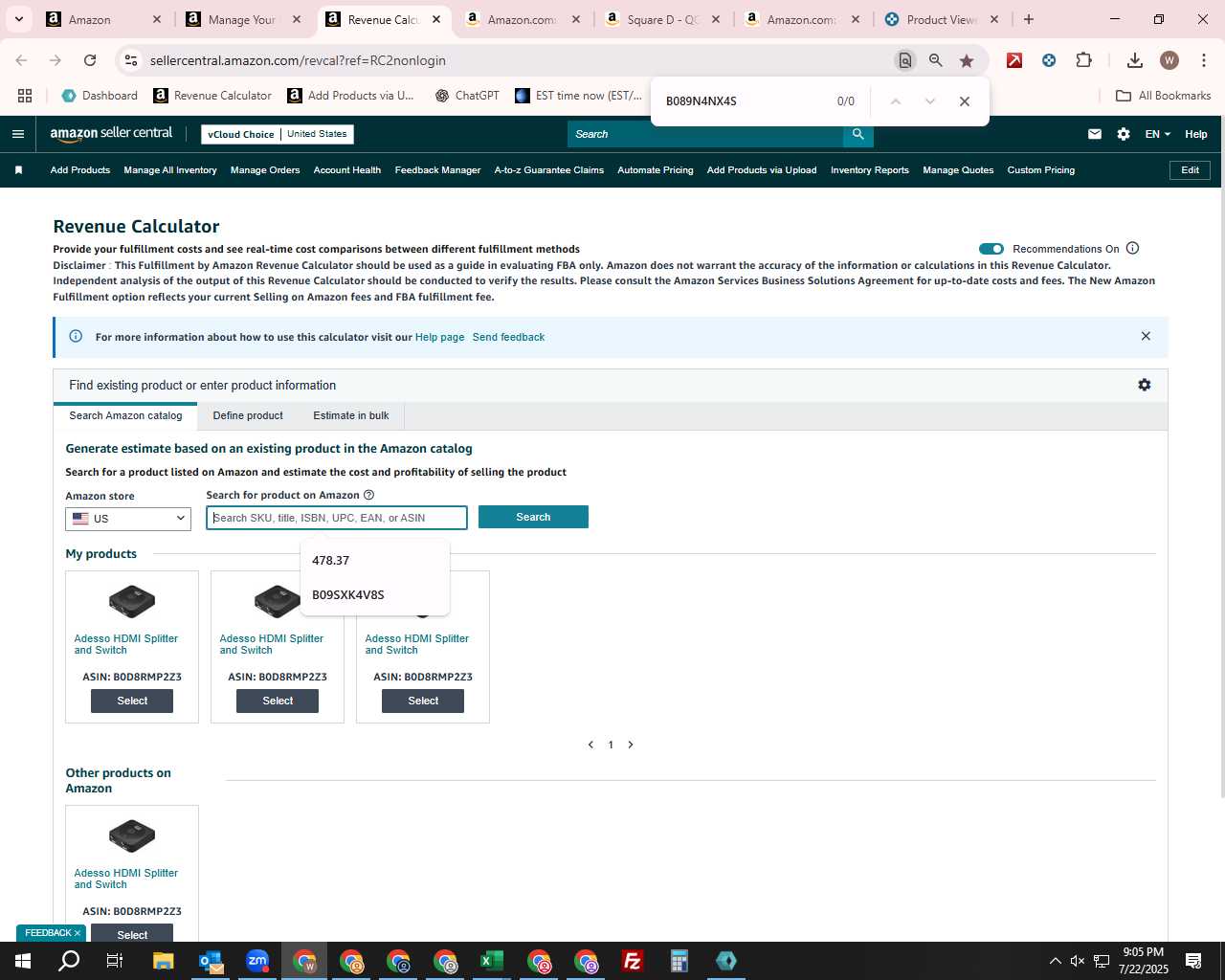Screen dimensions: 1225x980
Task: Go to next page of My products
Action: pyautogui.click(x=631, y=745)
